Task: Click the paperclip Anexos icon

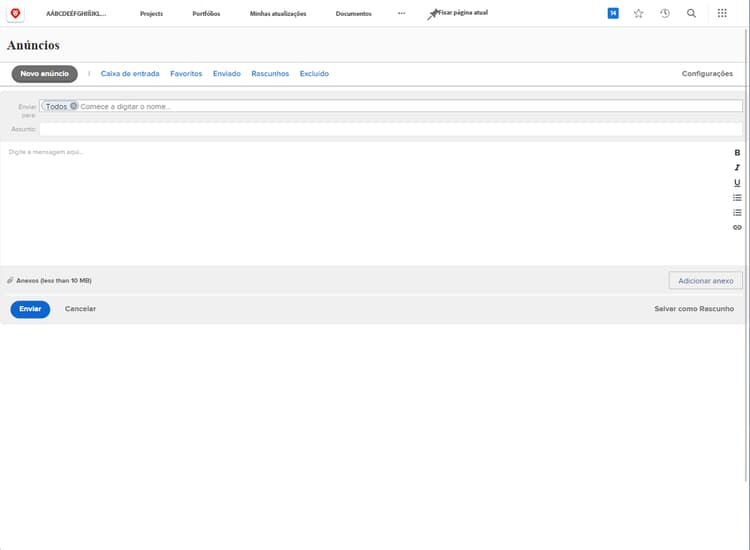Action: coord(10,280)
